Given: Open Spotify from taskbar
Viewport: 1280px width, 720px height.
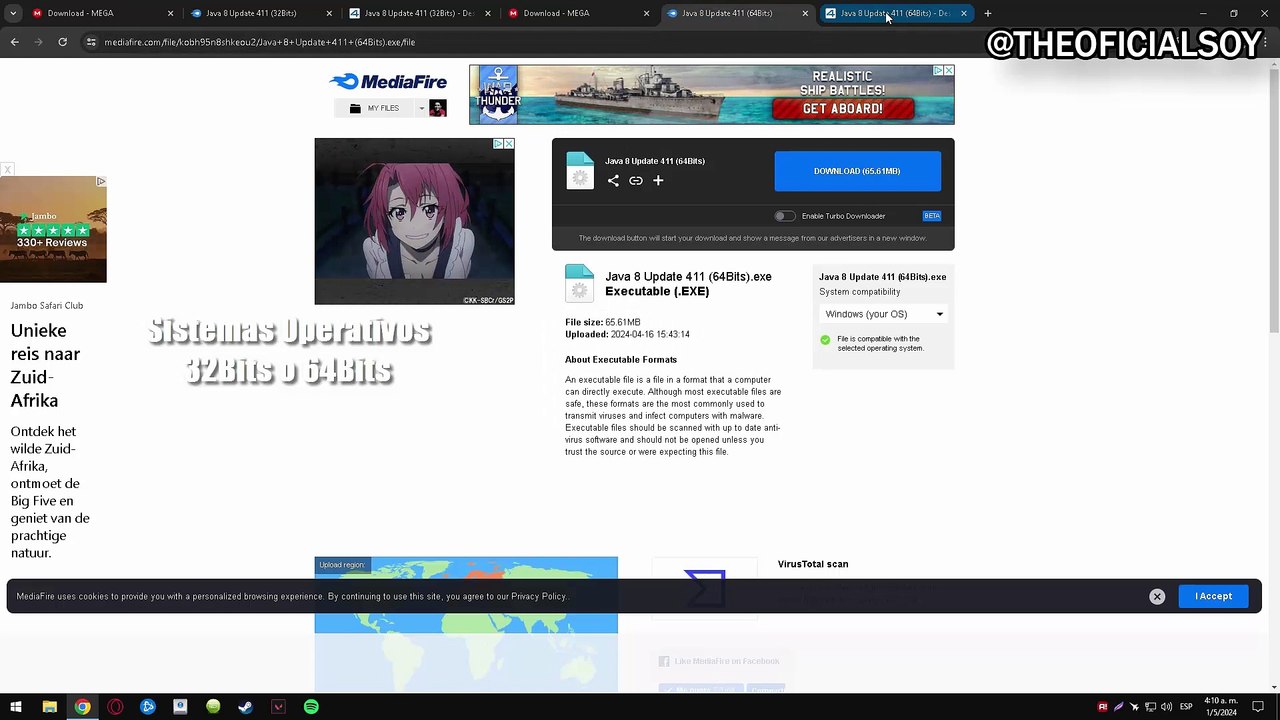Looking at the screenshot, I should [311, 707].
